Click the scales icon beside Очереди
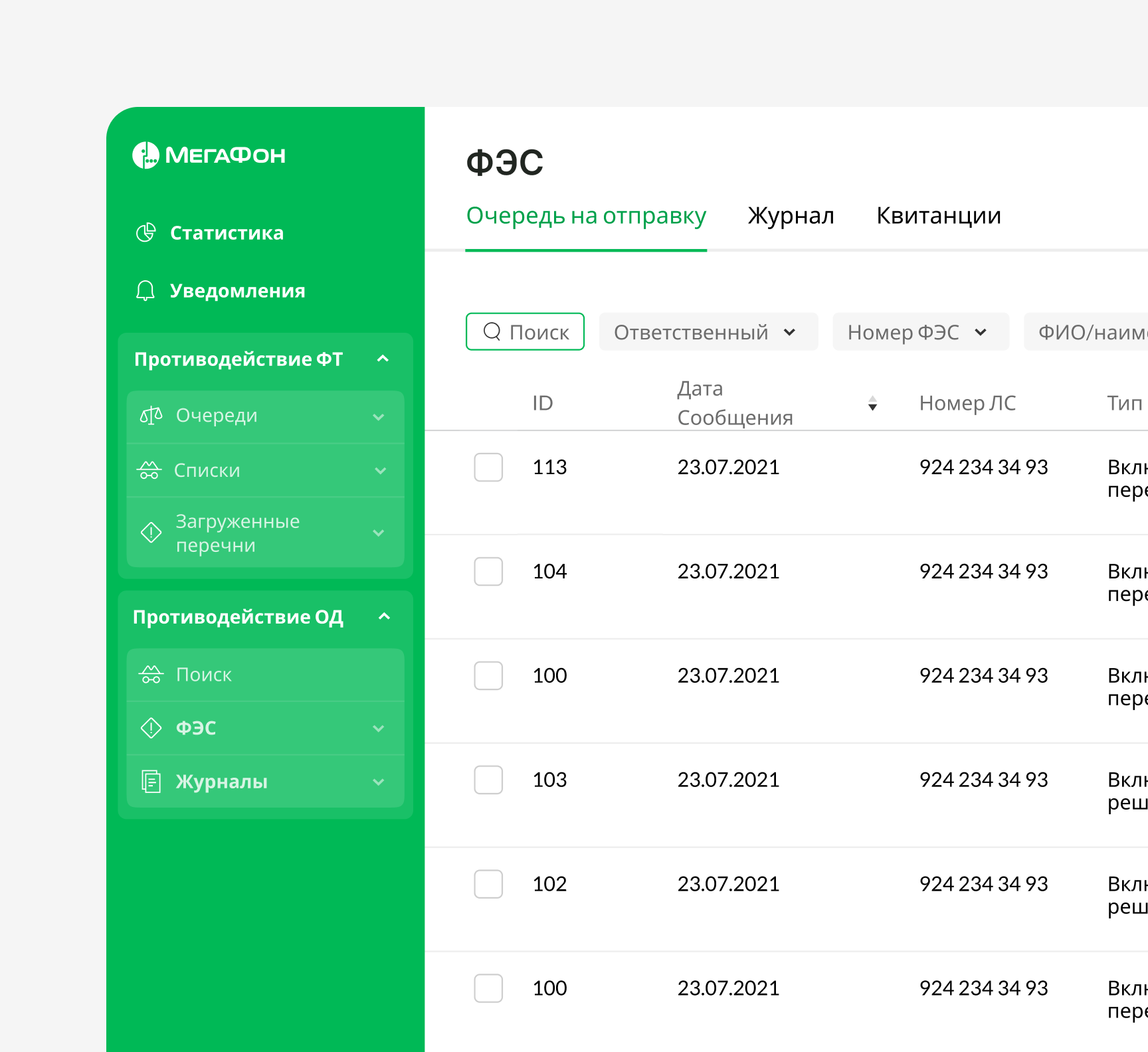 151,416
